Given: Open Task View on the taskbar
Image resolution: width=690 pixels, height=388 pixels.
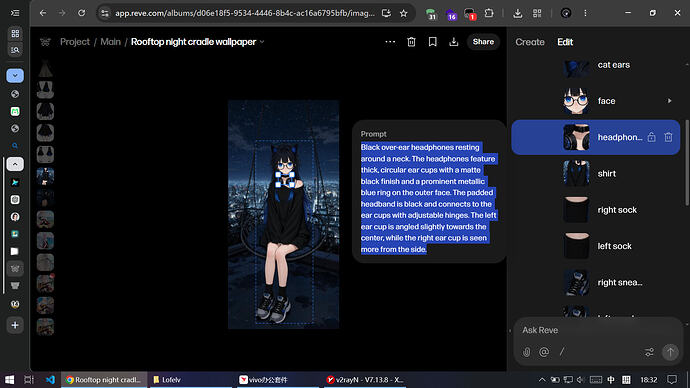Looking at the screenshot, I should coord(29,380).
